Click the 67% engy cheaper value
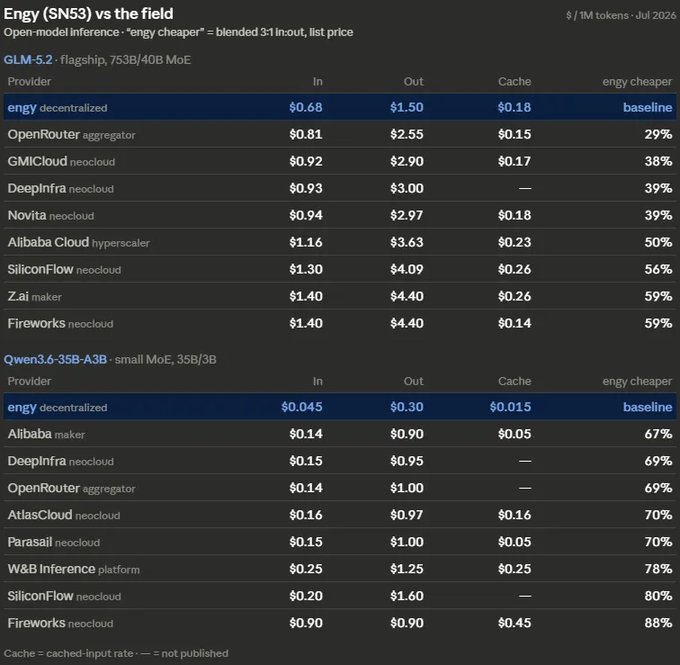The height and width of the screenshot is (665, 680). (x=658, y=434)
